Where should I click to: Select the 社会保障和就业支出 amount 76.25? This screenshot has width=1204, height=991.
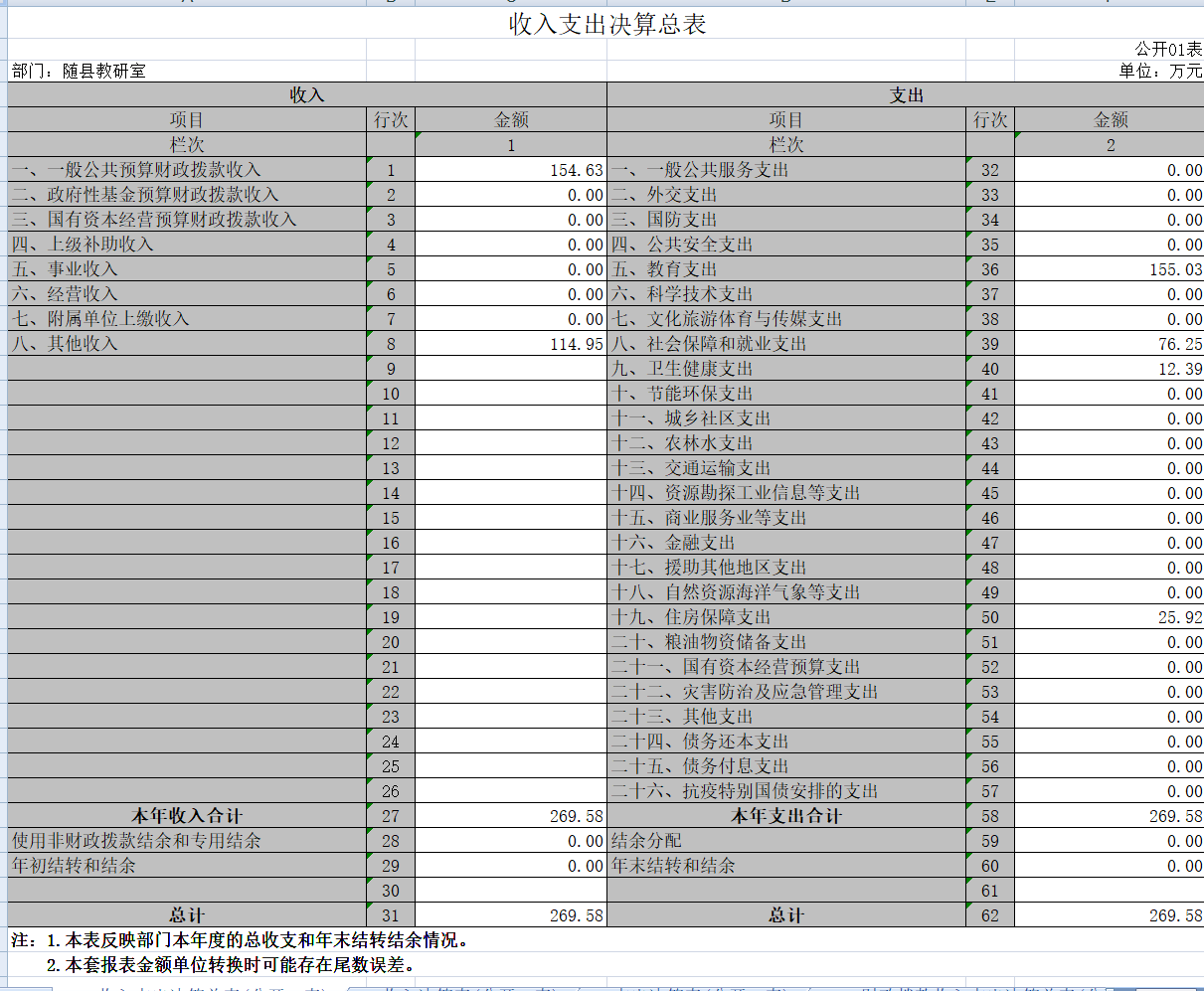tap(1110, 344)
